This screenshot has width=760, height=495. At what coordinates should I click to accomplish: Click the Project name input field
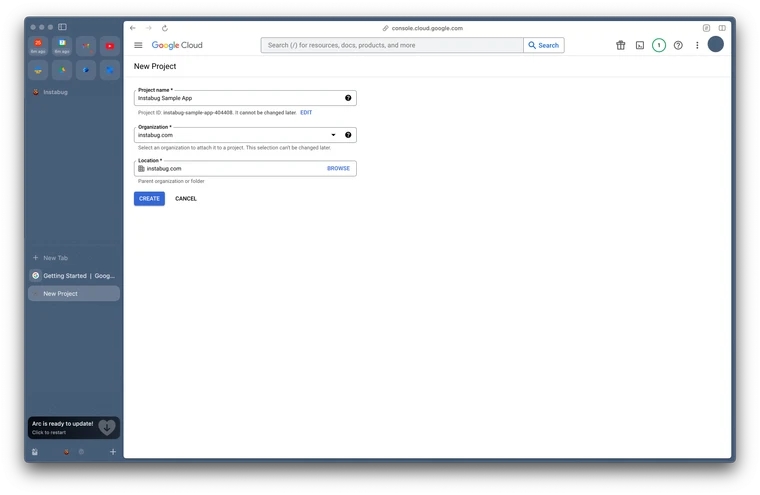pos(238,98)
